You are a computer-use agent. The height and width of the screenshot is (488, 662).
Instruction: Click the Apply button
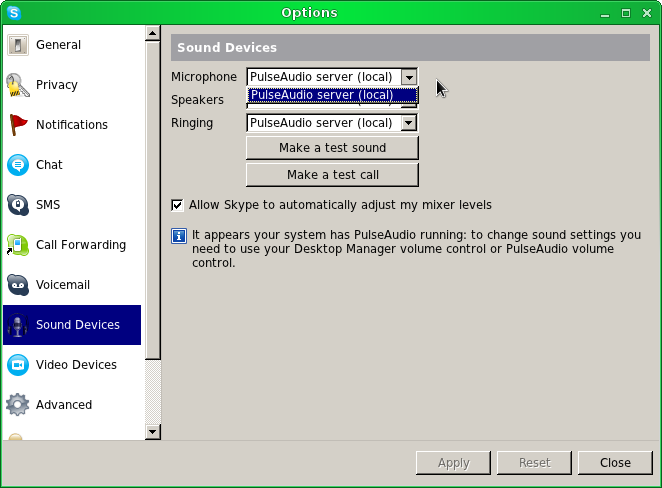[453, 463]
